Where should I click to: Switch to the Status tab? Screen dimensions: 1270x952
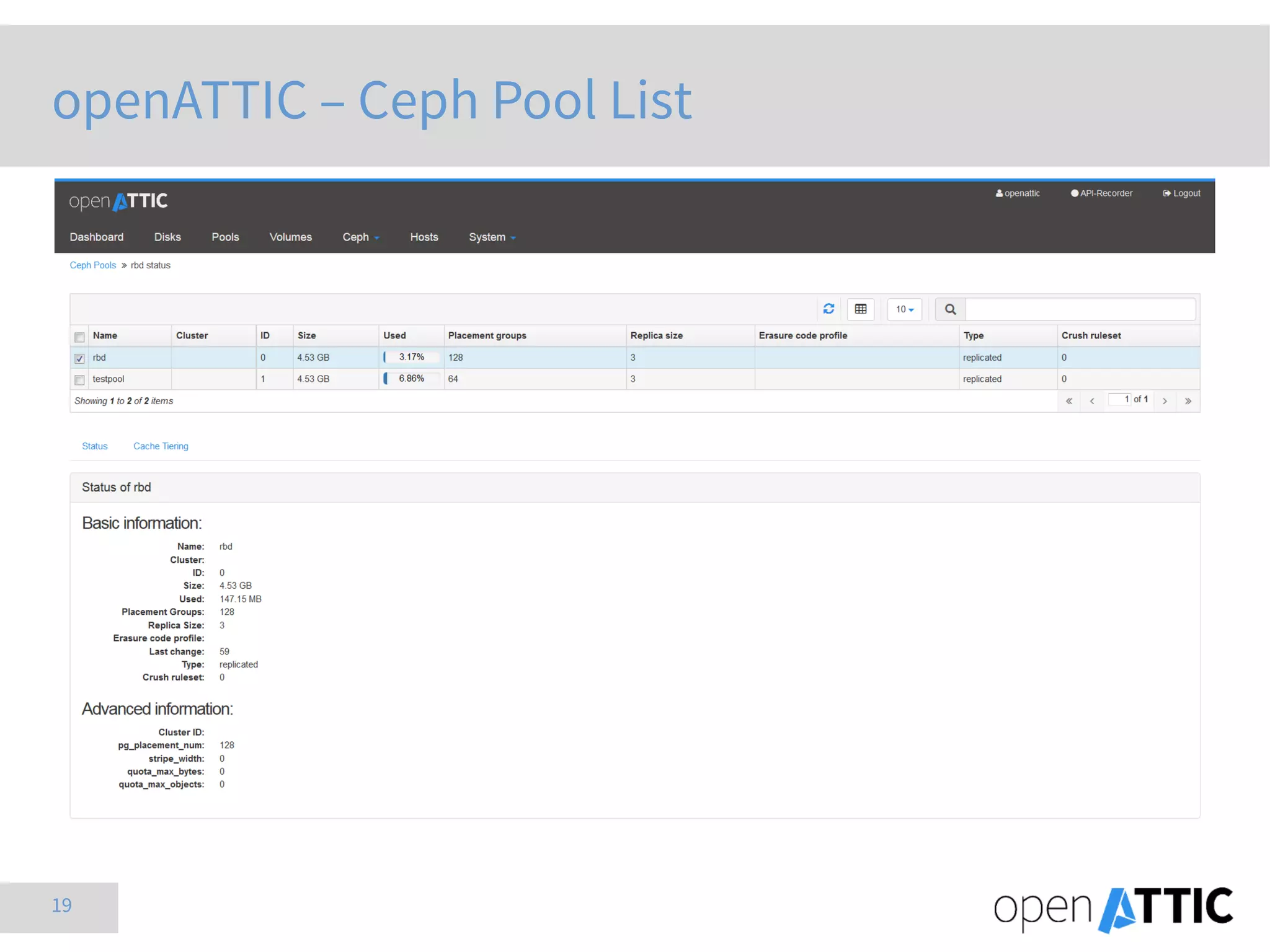pyautogui.click(x=95, y=446)
